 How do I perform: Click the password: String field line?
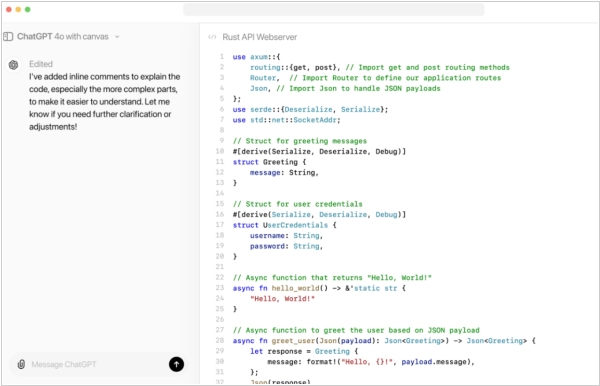(286, 246)
